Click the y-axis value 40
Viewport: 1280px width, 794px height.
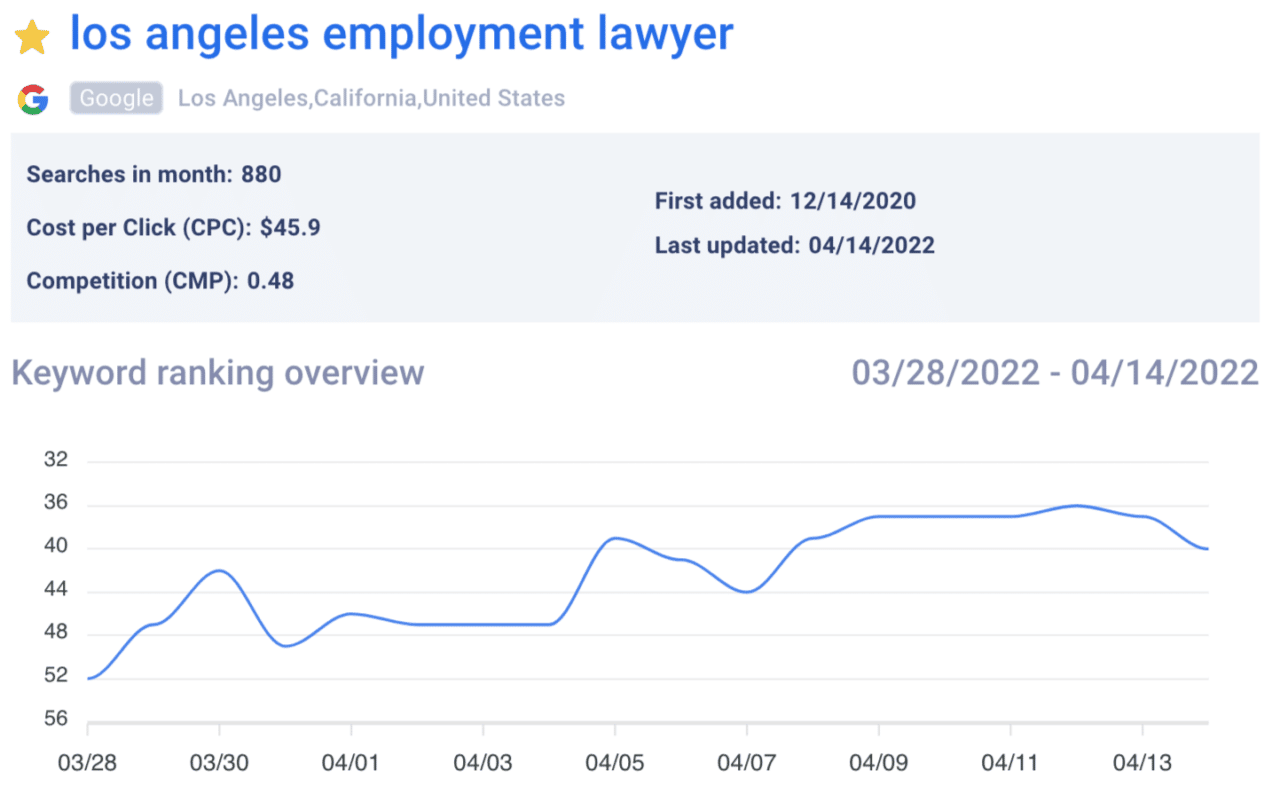click(x=57, y=547)
